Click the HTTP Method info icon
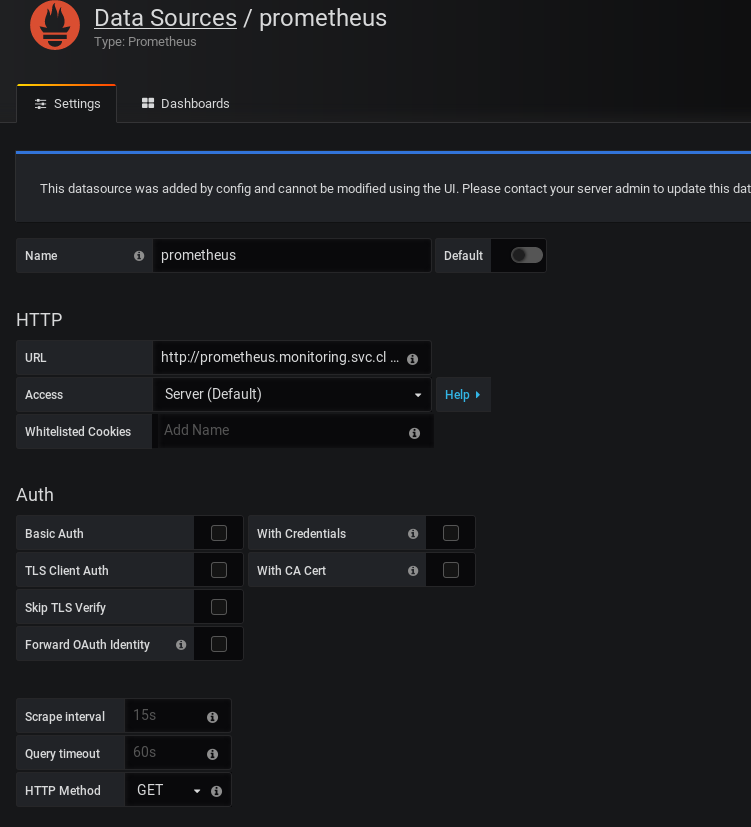Viewport: 751px width, 827px height. point(216,791)
